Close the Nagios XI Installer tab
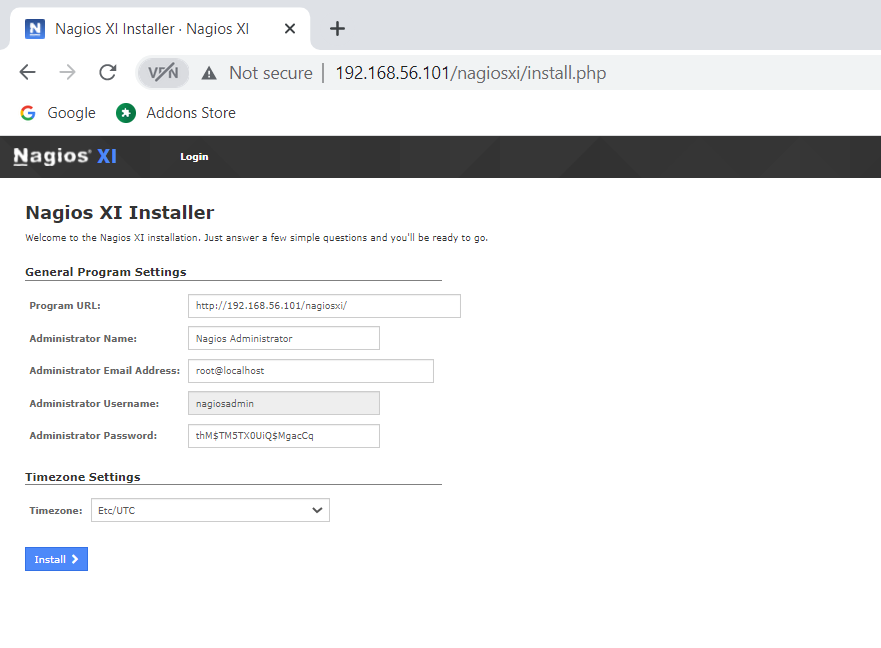This screenshot has height=648, width=881. (290, 29)
